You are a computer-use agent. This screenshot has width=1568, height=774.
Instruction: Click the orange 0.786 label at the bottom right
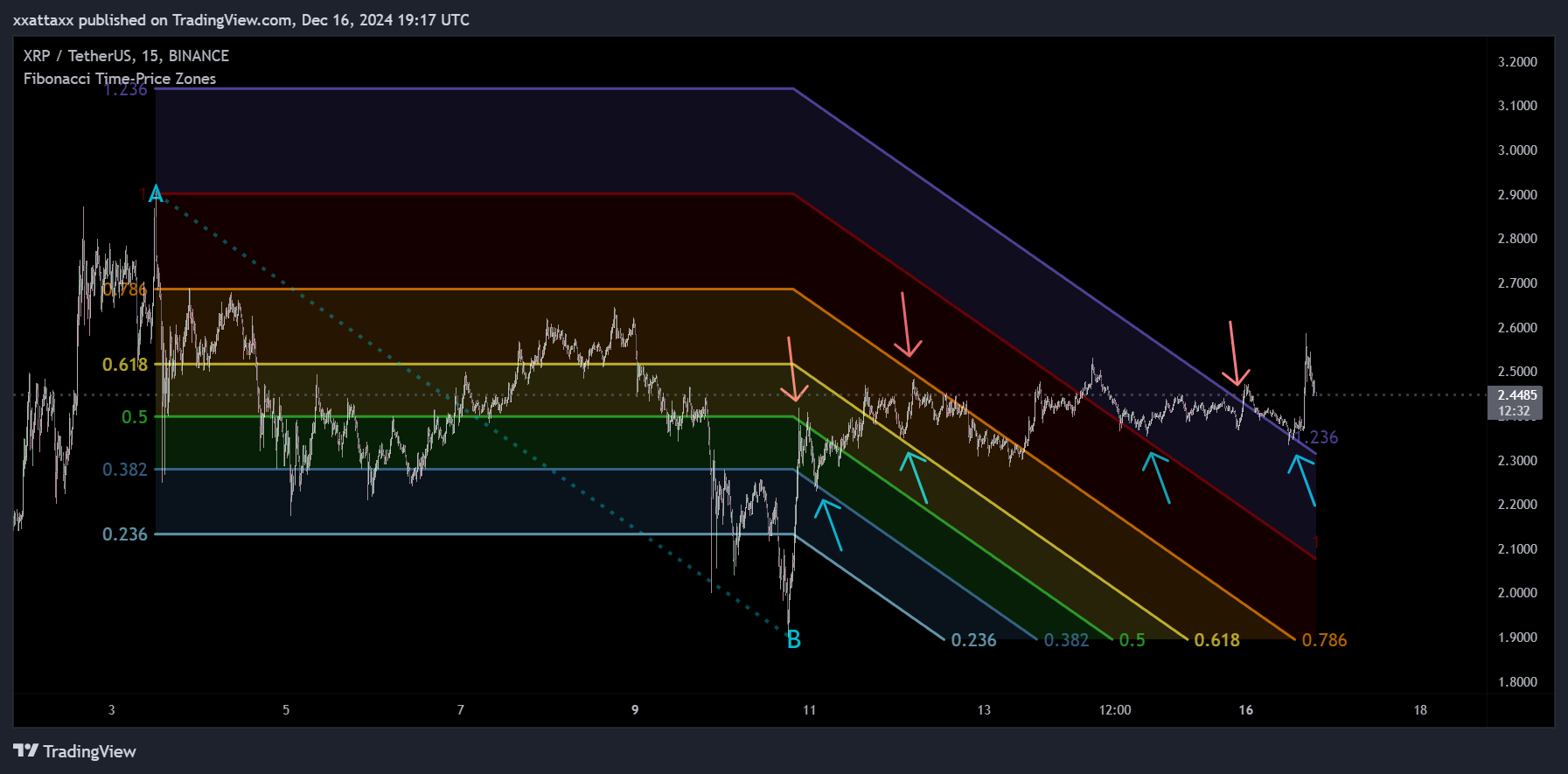pos(1324,640)
